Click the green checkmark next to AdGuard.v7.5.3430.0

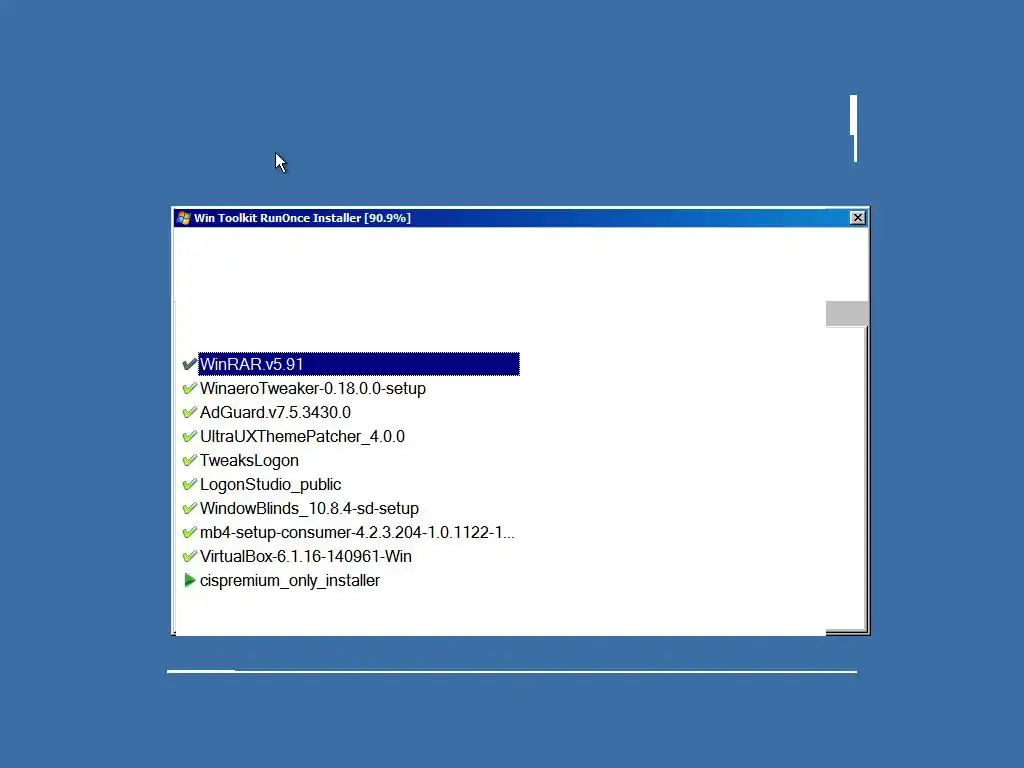[x=189, y=412]
